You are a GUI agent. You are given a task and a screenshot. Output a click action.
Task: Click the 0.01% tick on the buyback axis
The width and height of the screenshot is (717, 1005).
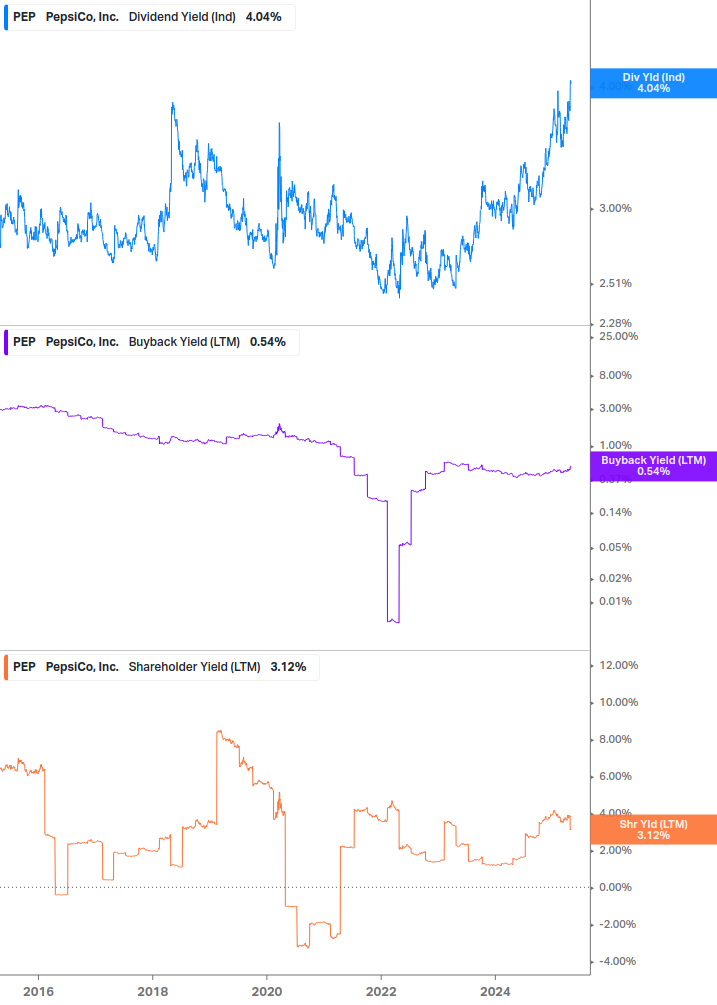615,602
